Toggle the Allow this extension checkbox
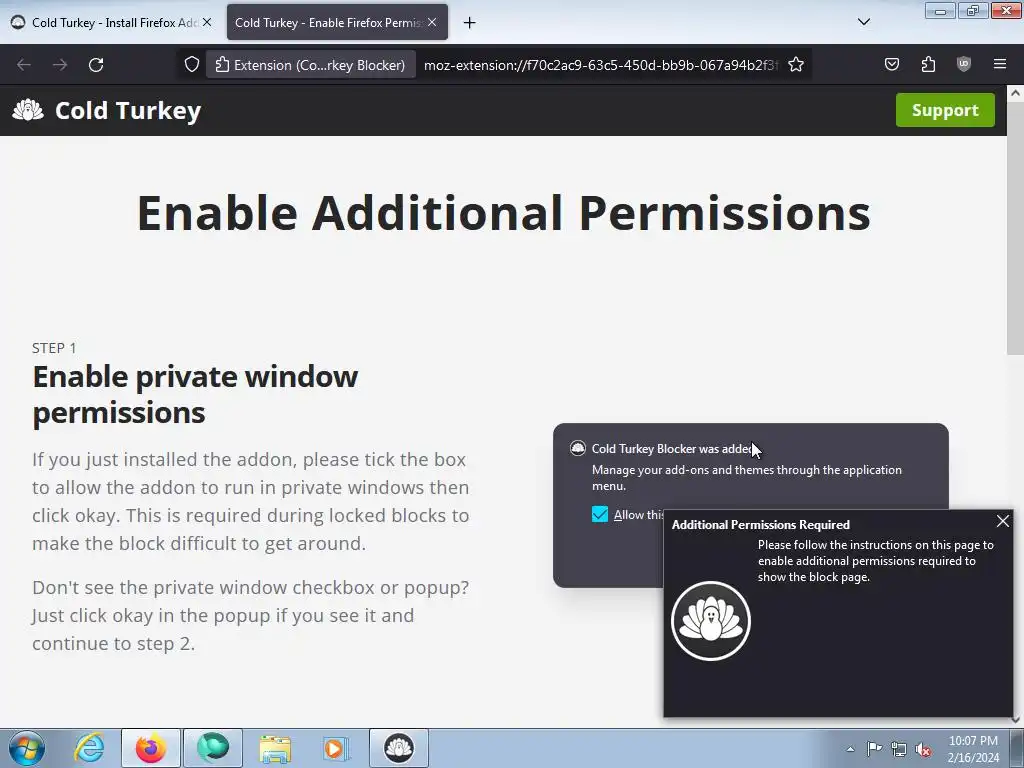 (600, 515)
